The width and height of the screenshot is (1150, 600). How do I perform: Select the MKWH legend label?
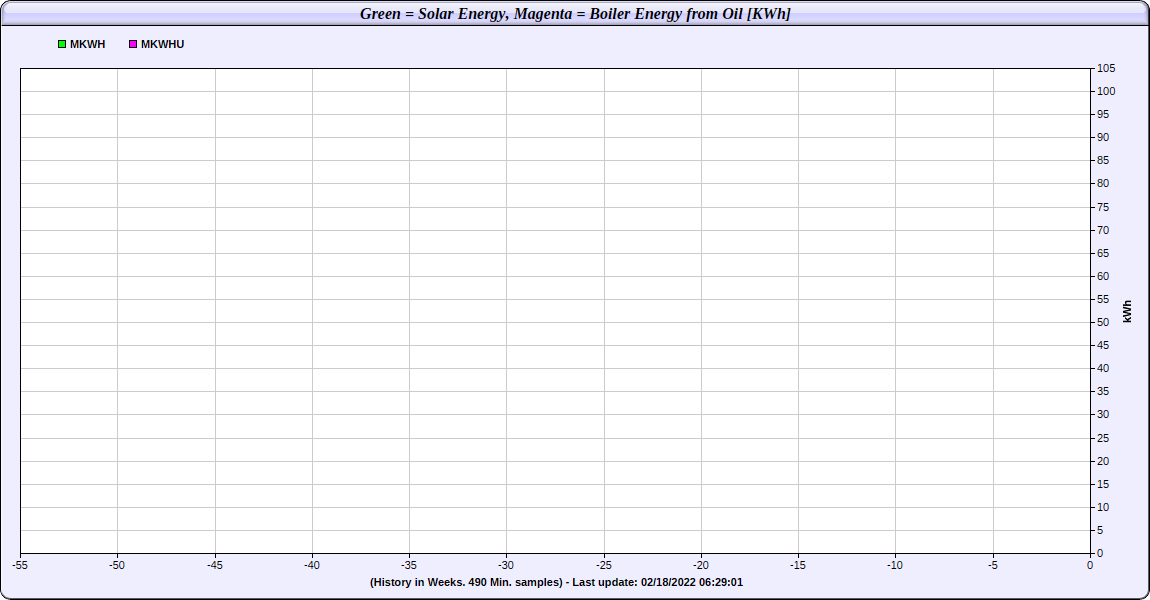coord(87,44)
